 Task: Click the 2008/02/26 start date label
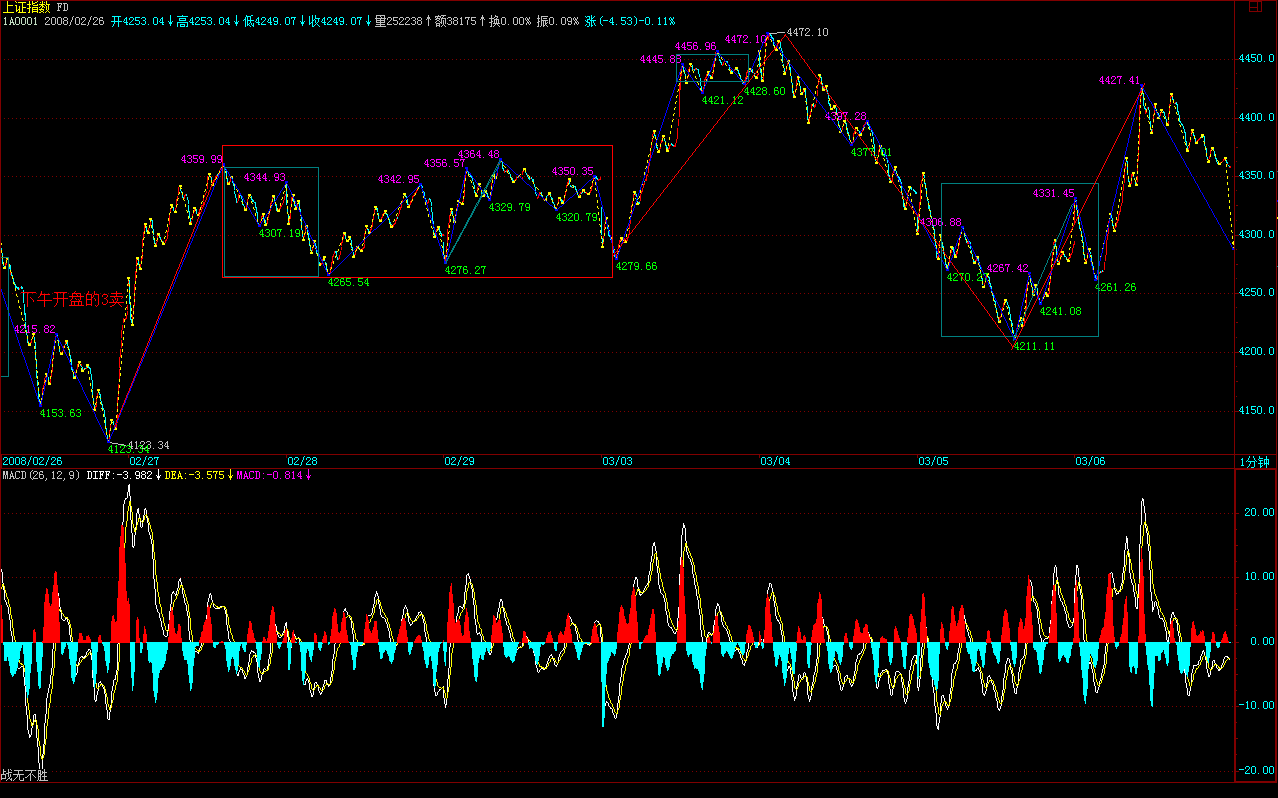(32, 461)
